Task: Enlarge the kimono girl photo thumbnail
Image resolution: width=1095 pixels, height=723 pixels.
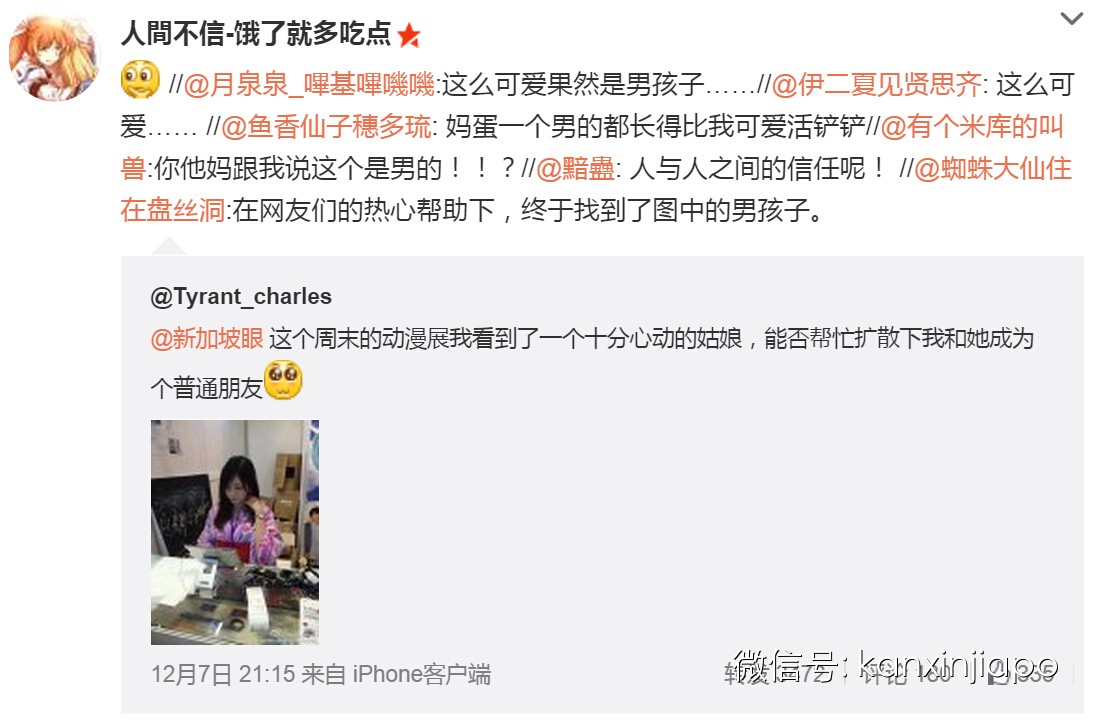Action: pyautogui.click(x=235, y=532)
